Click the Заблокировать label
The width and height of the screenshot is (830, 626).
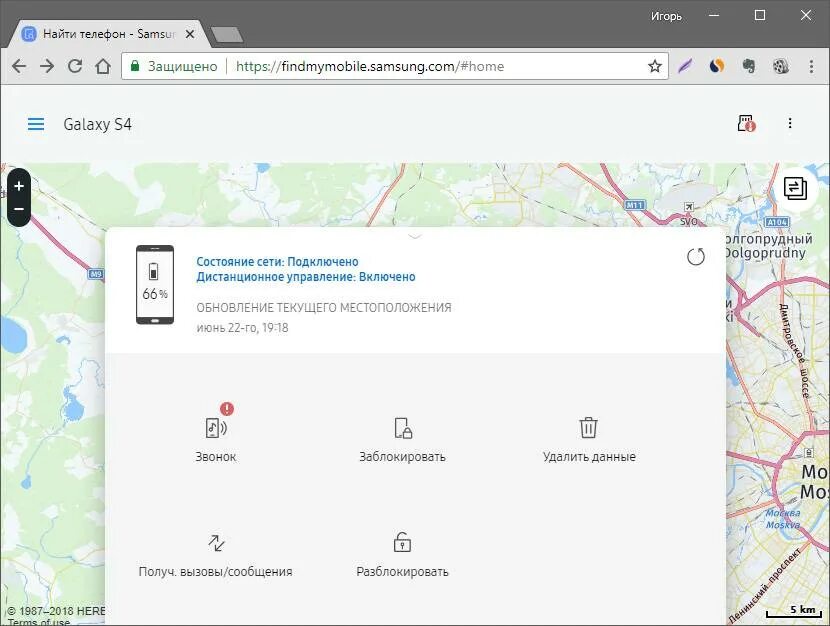pos(402,457)
